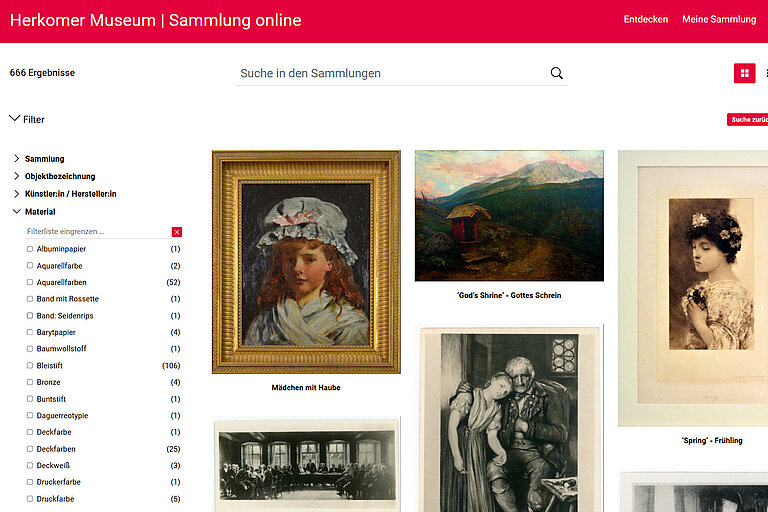Open the Entdecken menu item

[x=646, y=20]
